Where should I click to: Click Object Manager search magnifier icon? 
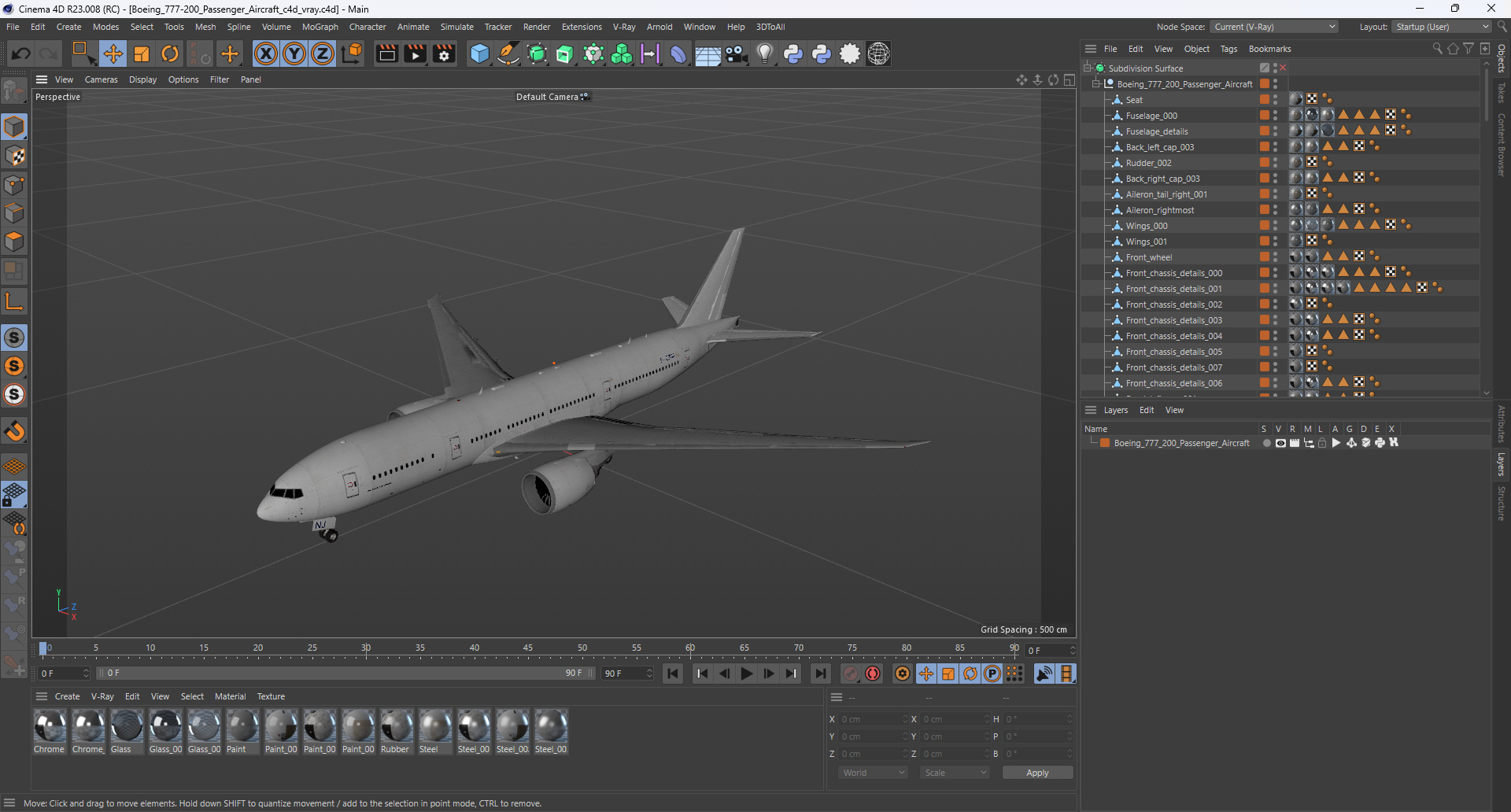click(1437, 49)
